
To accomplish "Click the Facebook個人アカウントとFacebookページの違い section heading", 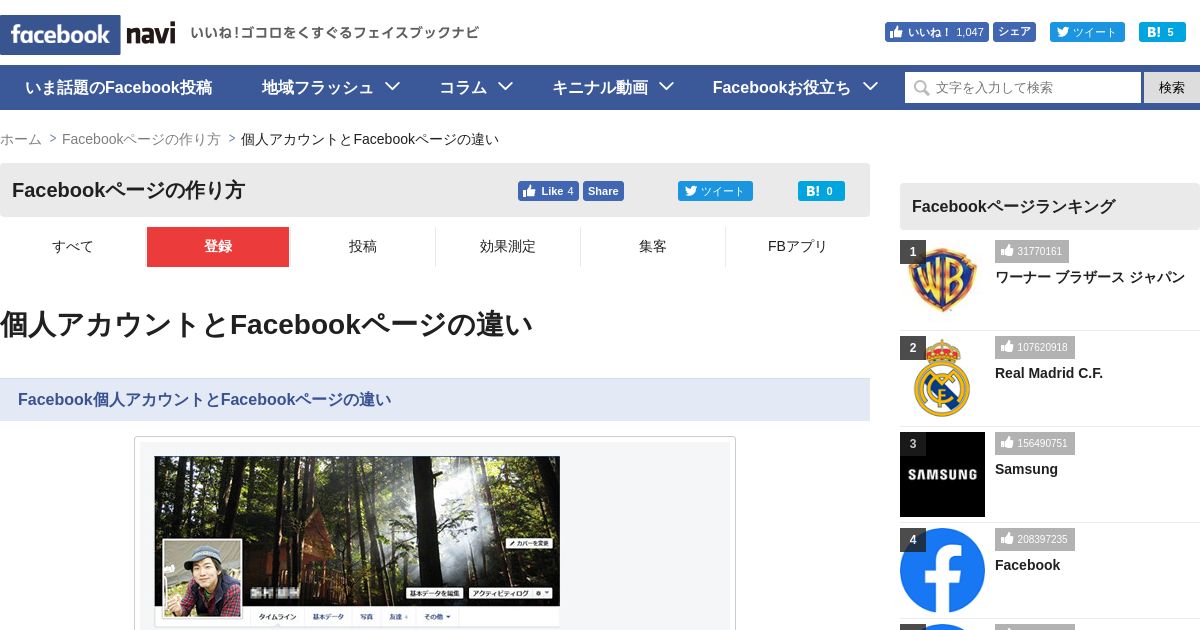I will click(204, 400).
